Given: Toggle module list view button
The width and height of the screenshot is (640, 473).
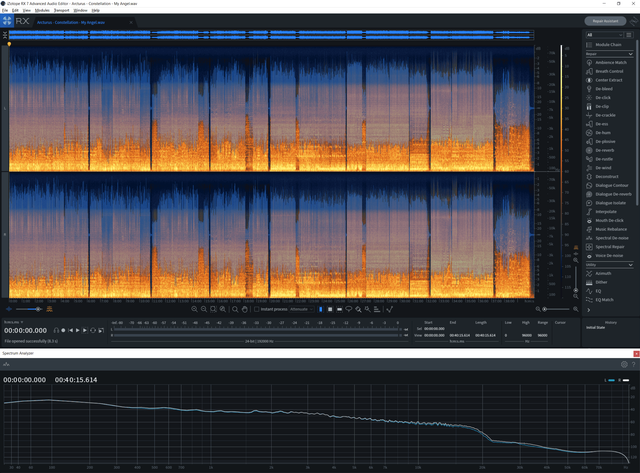Looking at the screenshot, I should tap(629, 35).
